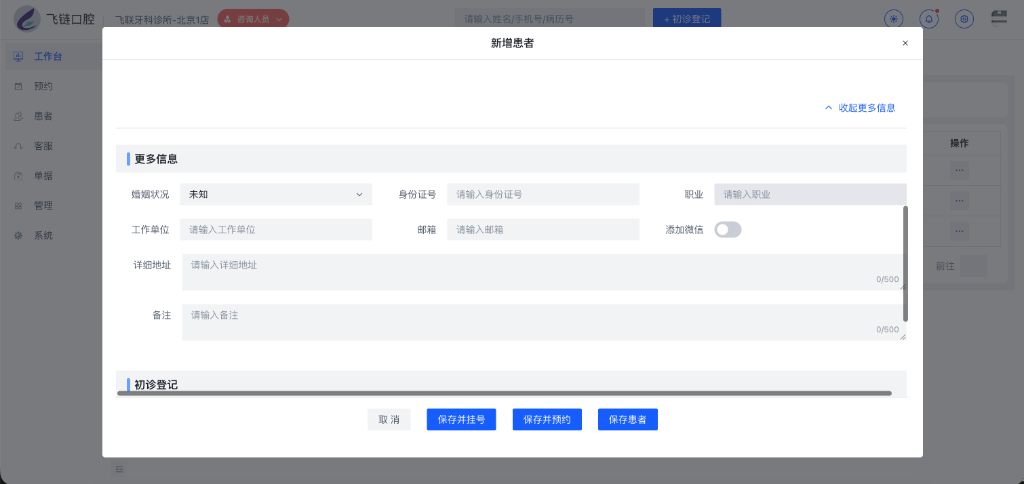Click the 患者 person icon
This screenshot has height=484, width=1024.
coord(18,116)
